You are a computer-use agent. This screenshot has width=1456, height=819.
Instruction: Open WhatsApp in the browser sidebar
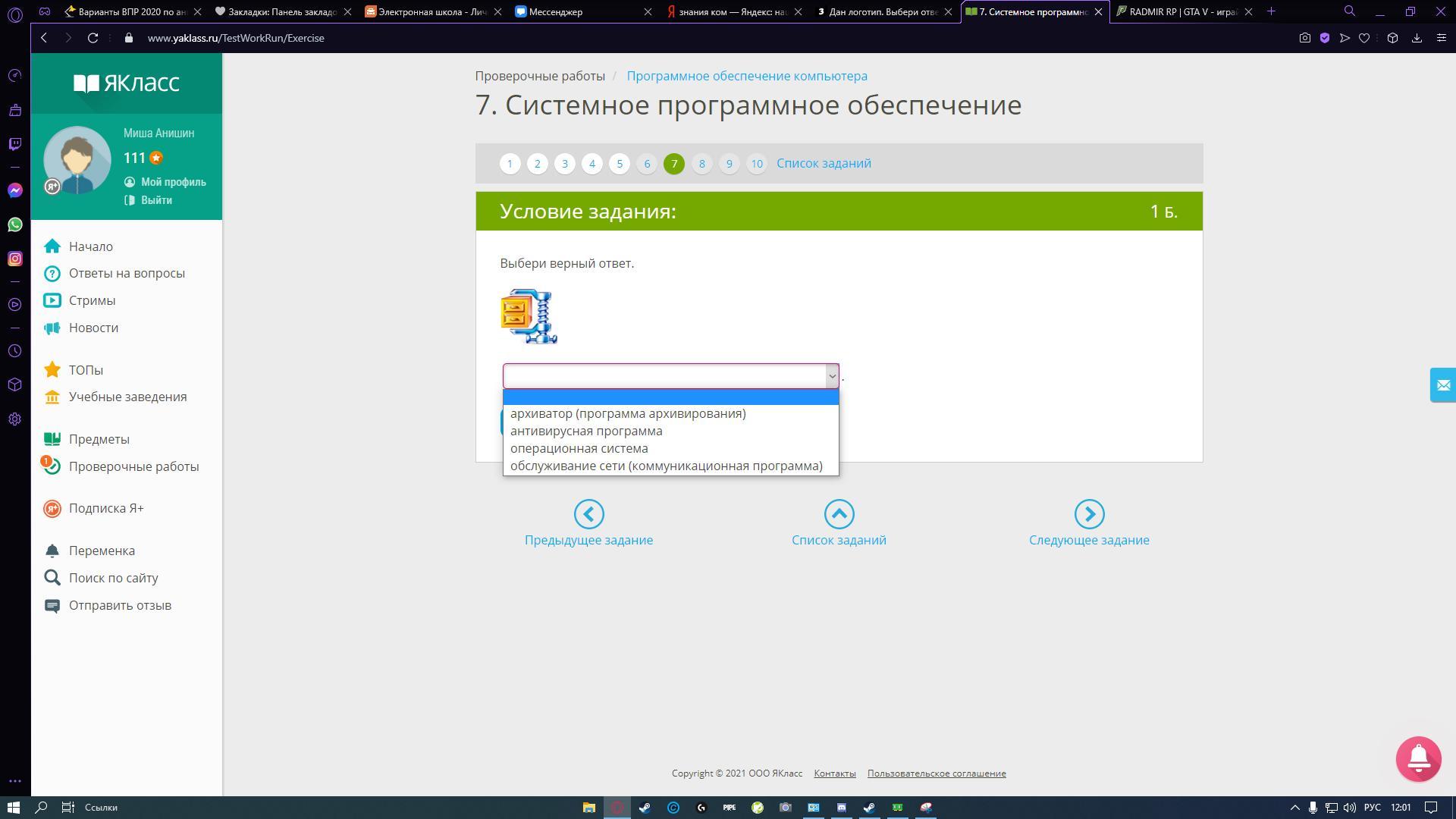(15, 224)
